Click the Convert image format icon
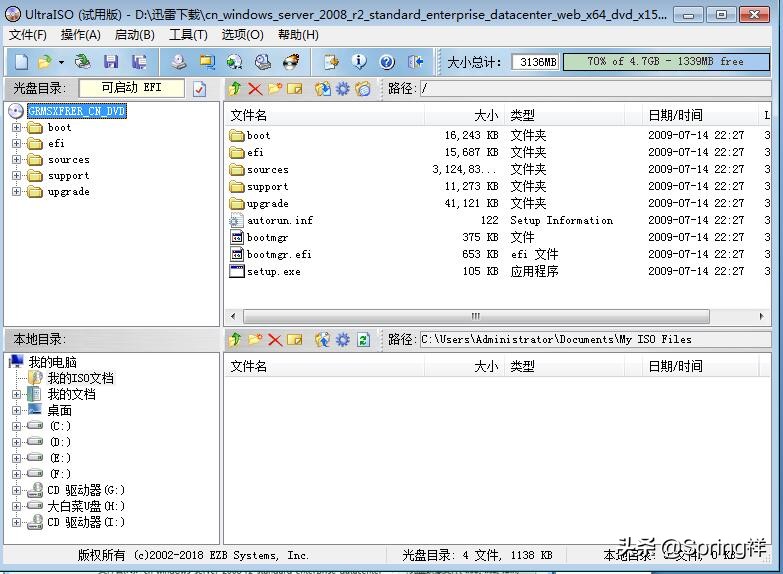 point(235,62)
